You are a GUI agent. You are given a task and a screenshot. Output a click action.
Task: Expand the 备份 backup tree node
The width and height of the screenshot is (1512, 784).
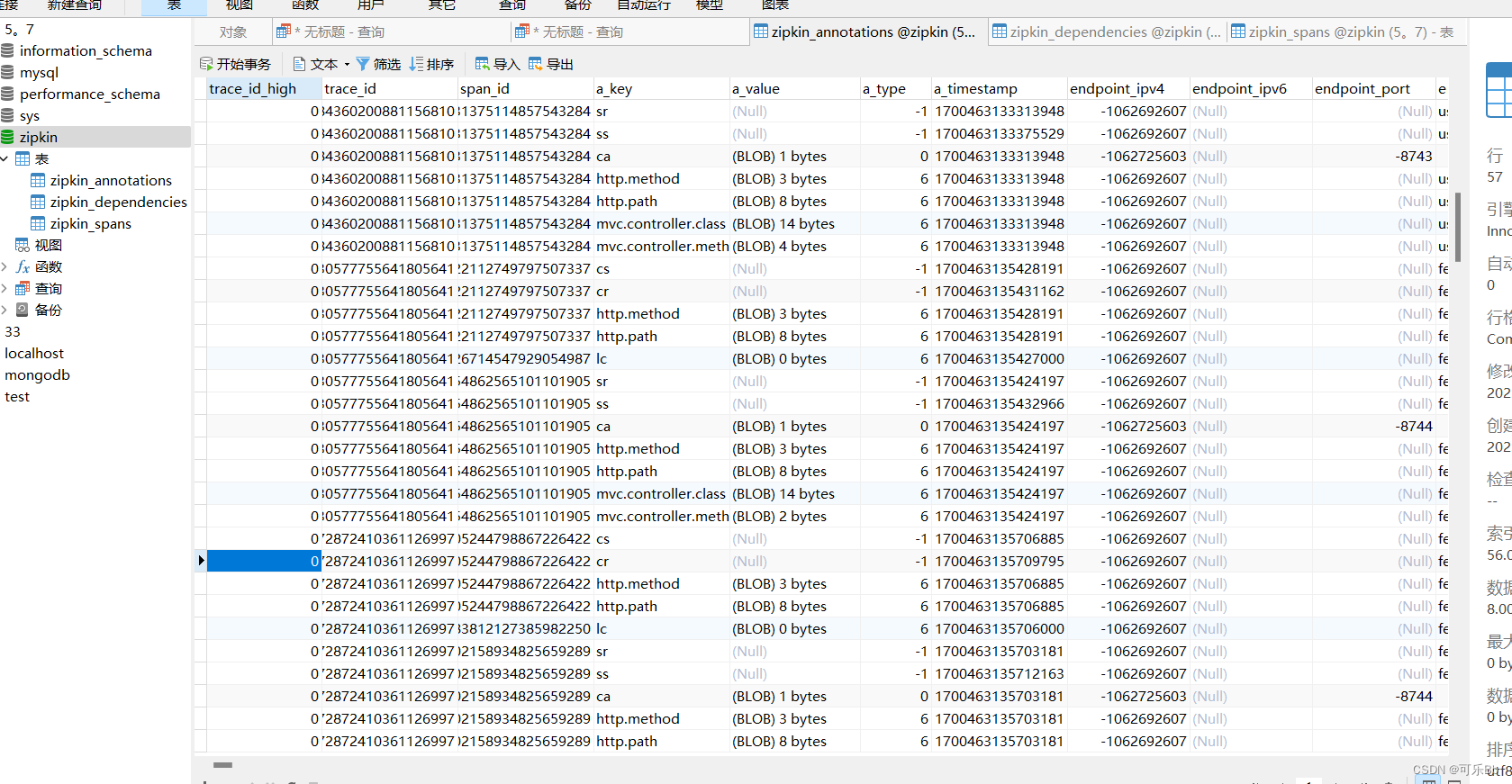point(5,311)
